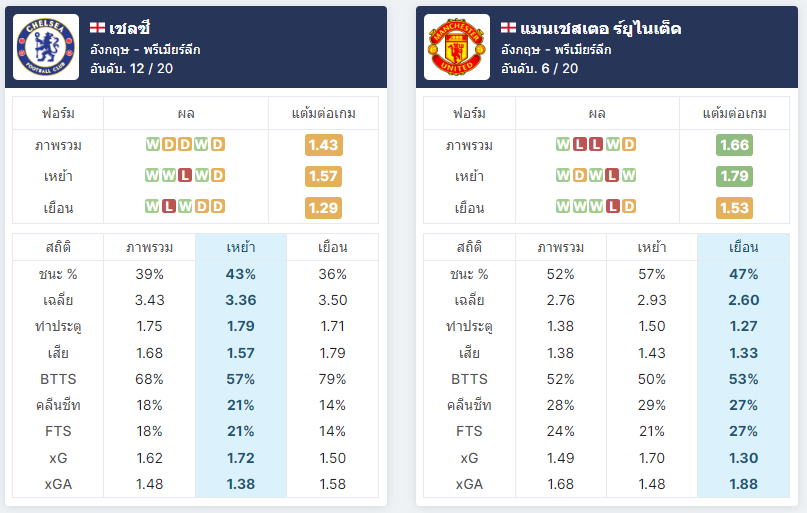The width and height of the screenshot is (807, 513).
Task: Click the red L in Chelsea's เหย้า form row
Action: (185, 175)
